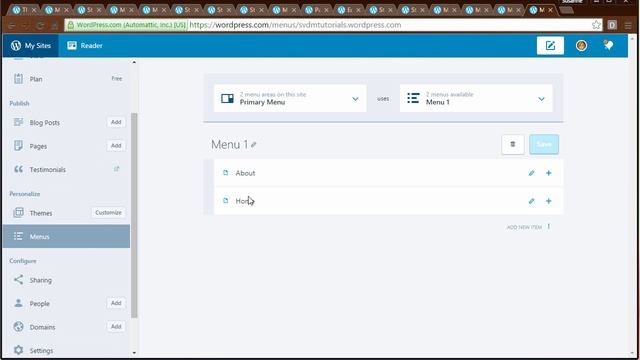Open Settings in sidebar
The image size is (640, 360).
[41, 351]
